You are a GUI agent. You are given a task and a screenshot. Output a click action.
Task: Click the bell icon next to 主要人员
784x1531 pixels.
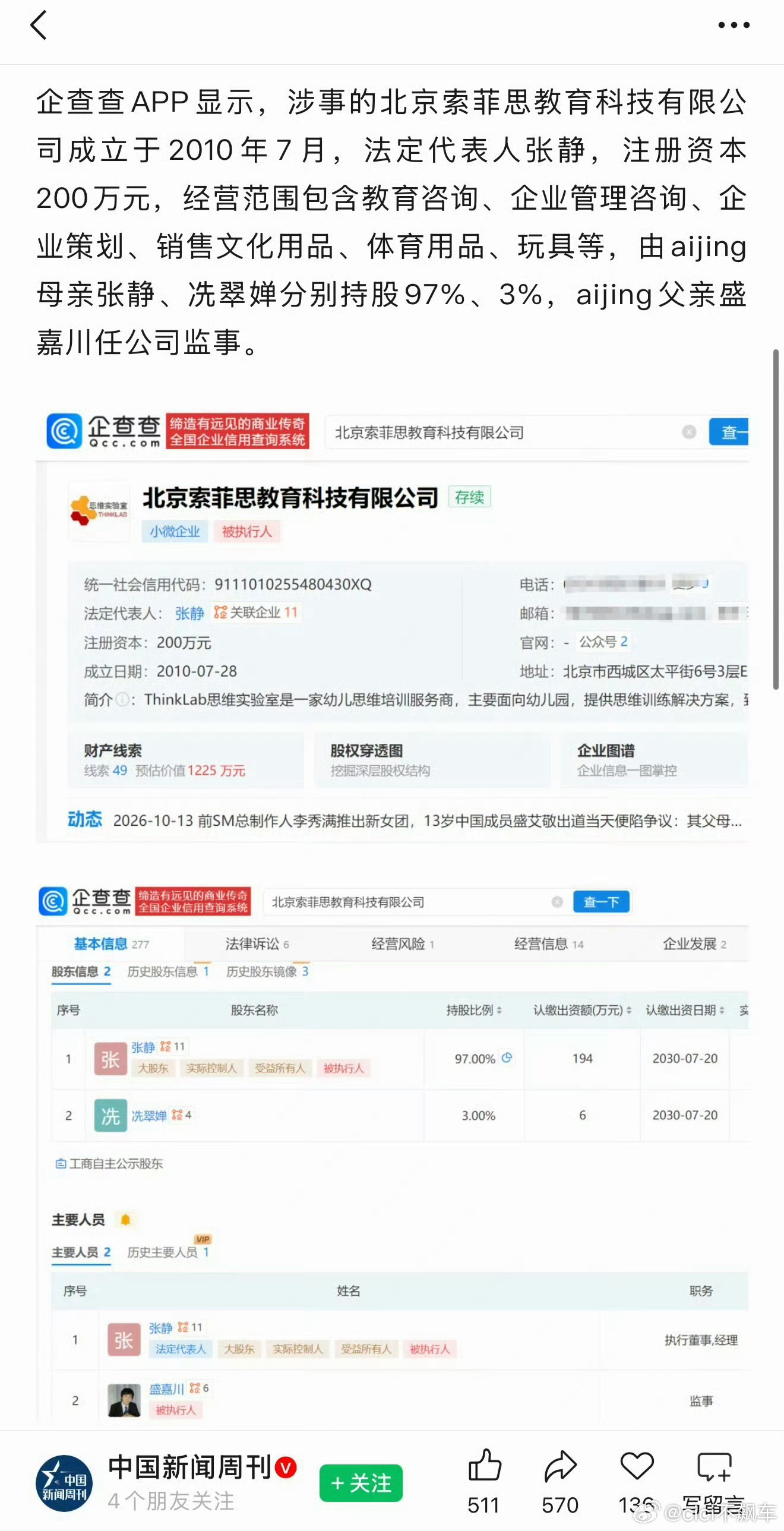[x=125, y=1220]
